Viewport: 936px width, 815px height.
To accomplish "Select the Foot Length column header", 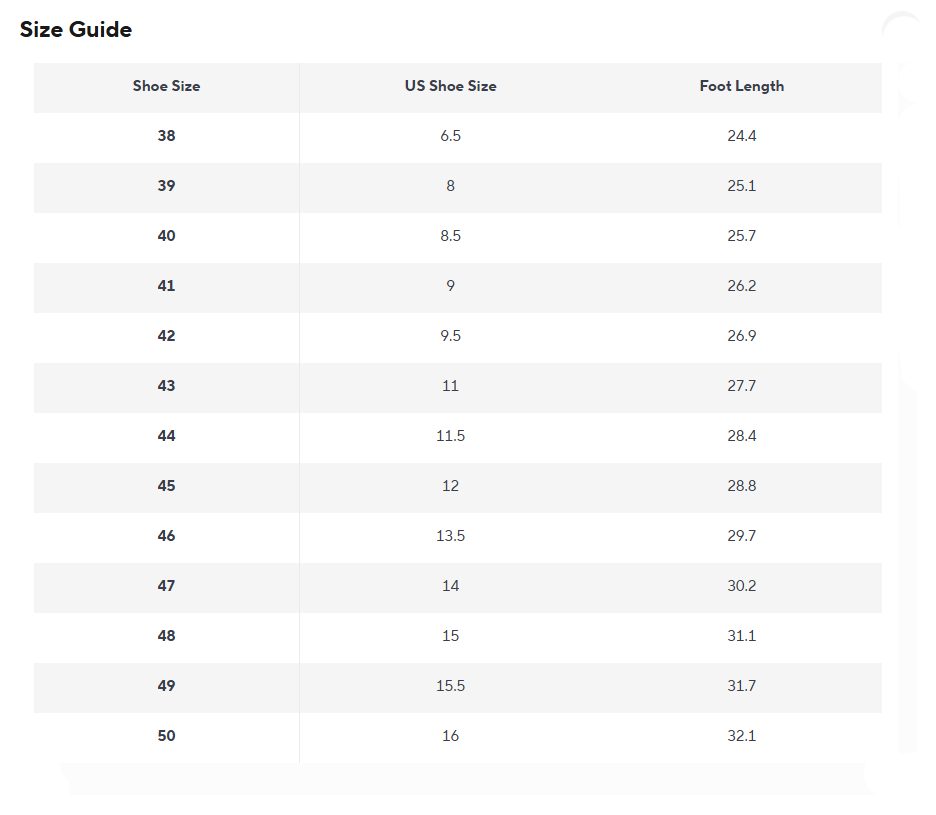I will (741, 86).
